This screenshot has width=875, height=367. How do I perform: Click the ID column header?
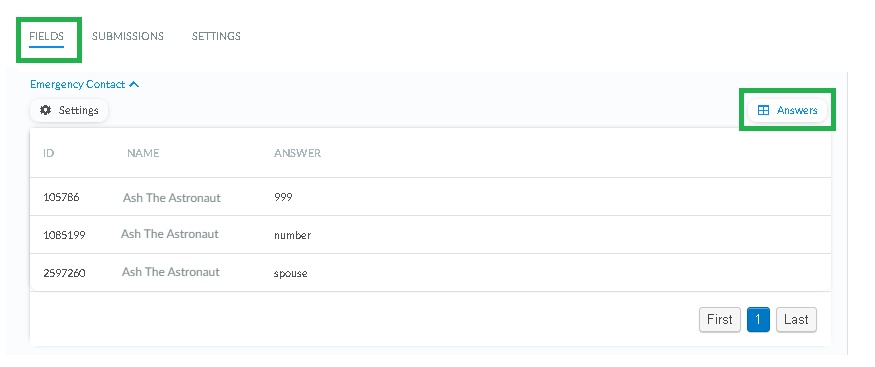(x=49, y=153)
